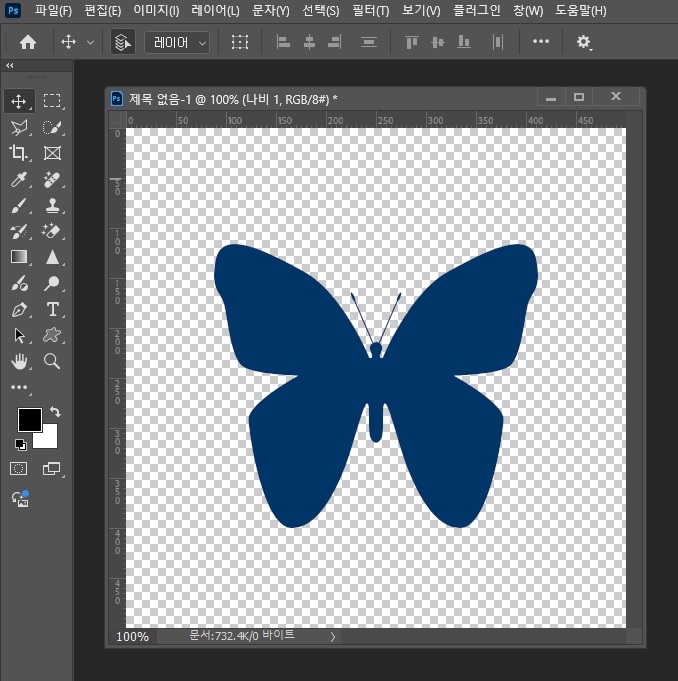Change screen mode button
The width and height of the screenshot is (678, 681).
click(52, 469)
